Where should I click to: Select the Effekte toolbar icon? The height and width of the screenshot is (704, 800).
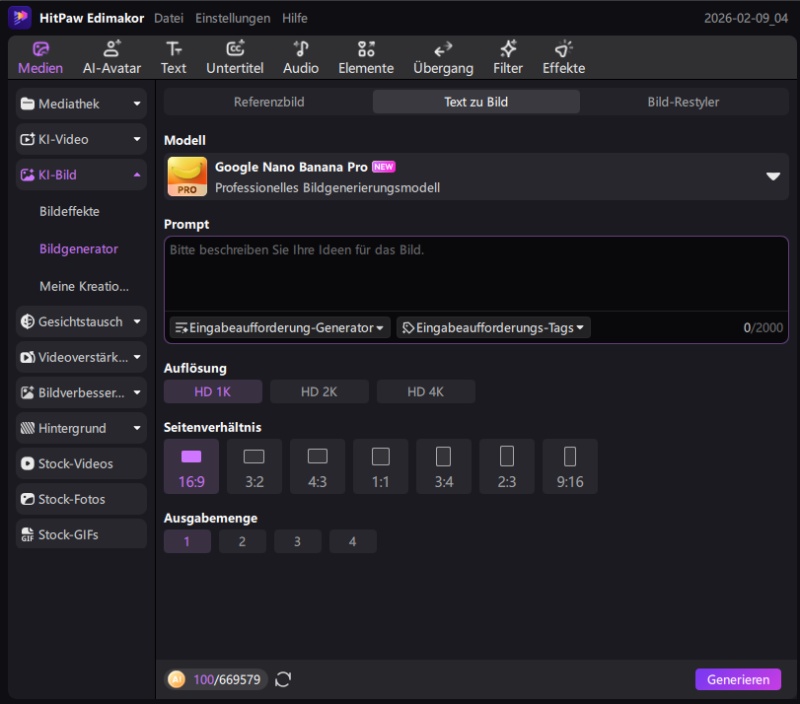click(x=564, y=57)
